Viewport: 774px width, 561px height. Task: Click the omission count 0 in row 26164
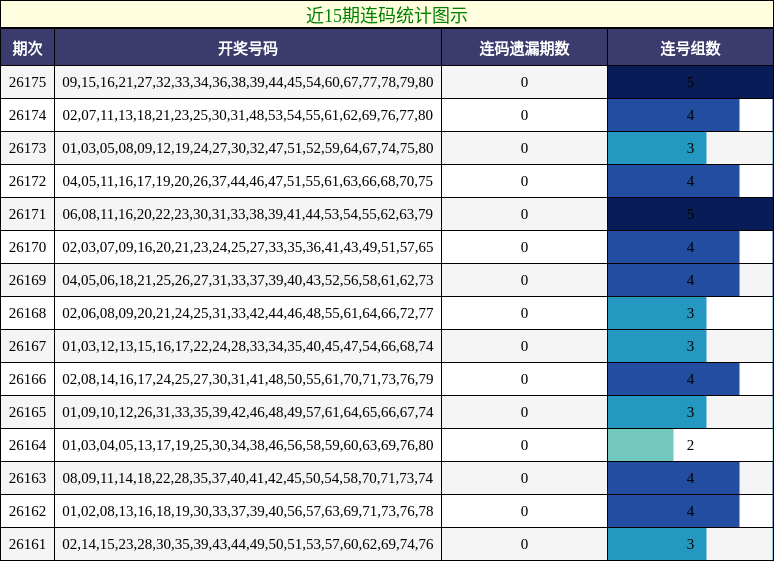point(524,445)
